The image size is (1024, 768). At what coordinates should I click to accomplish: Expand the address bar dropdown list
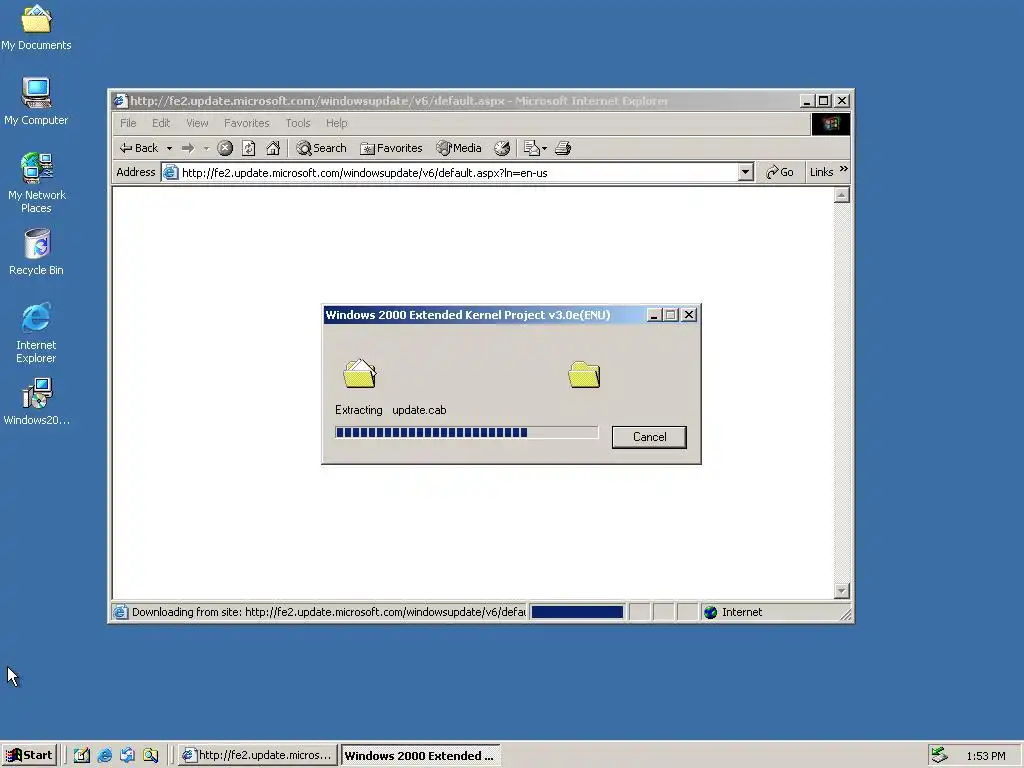pyautogui.click(x=745, y=172)
